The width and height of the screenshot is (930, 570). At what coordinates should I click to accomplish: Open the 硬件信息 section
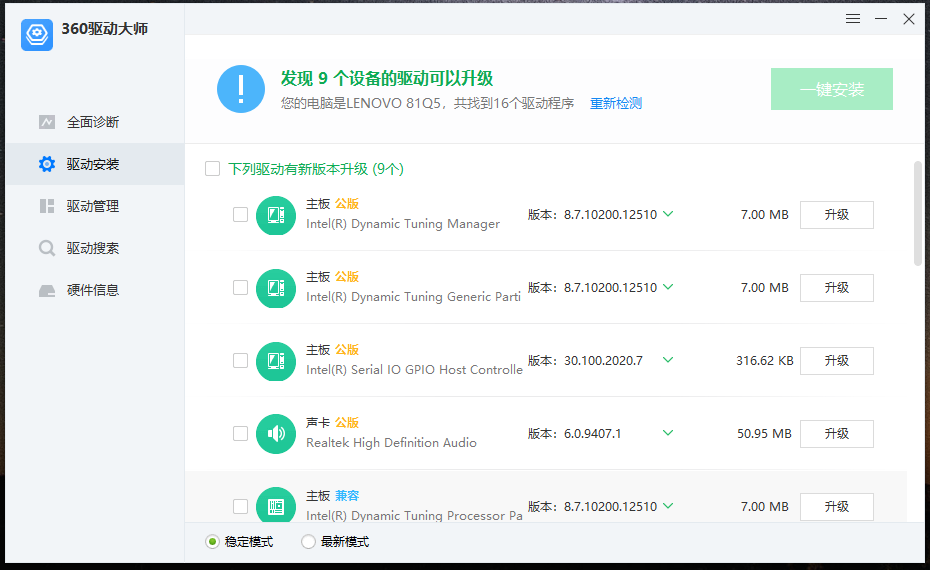95,290
